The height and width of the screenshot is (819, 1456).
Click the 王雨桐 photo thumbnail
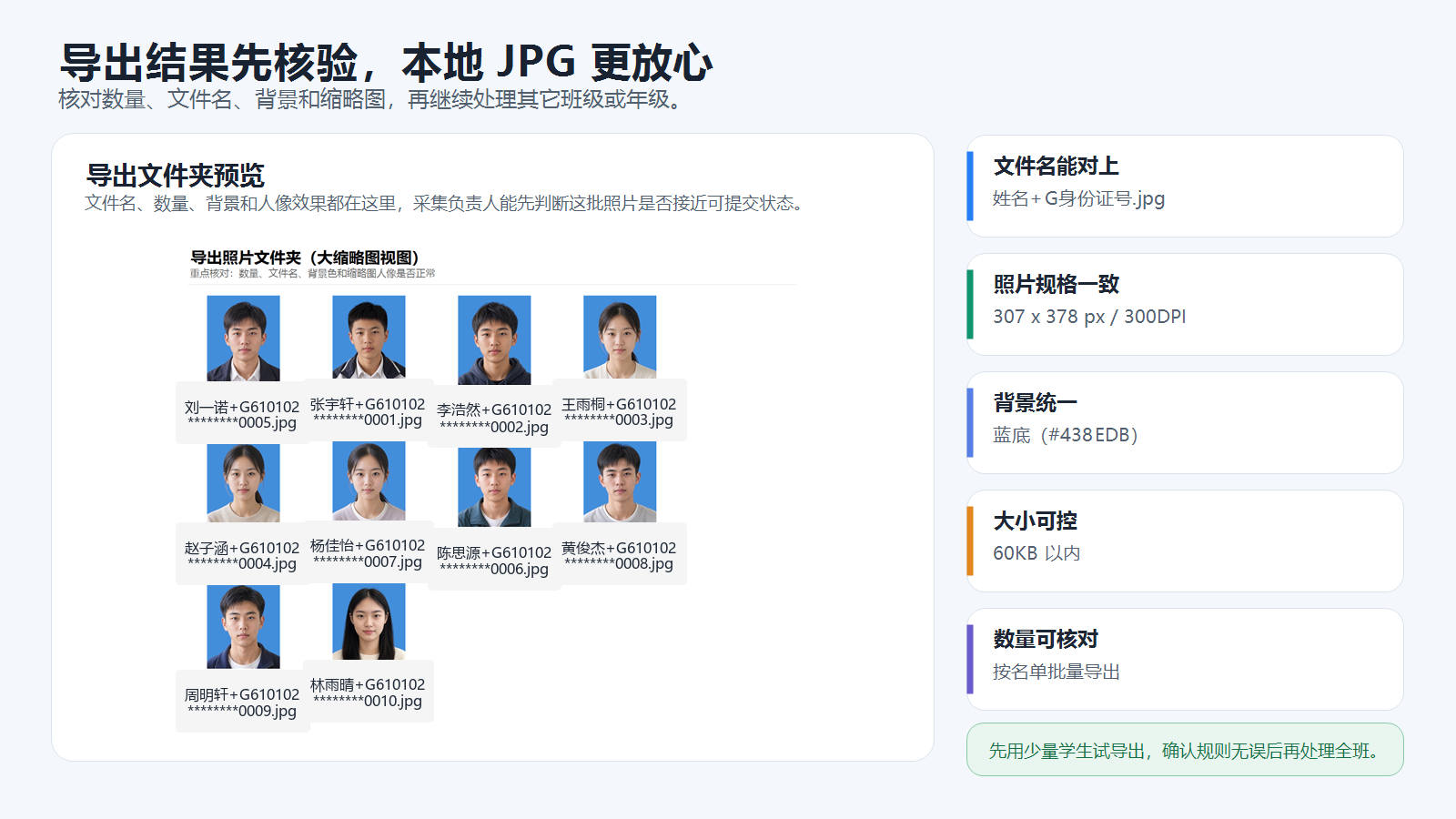(x=620, y=337)
